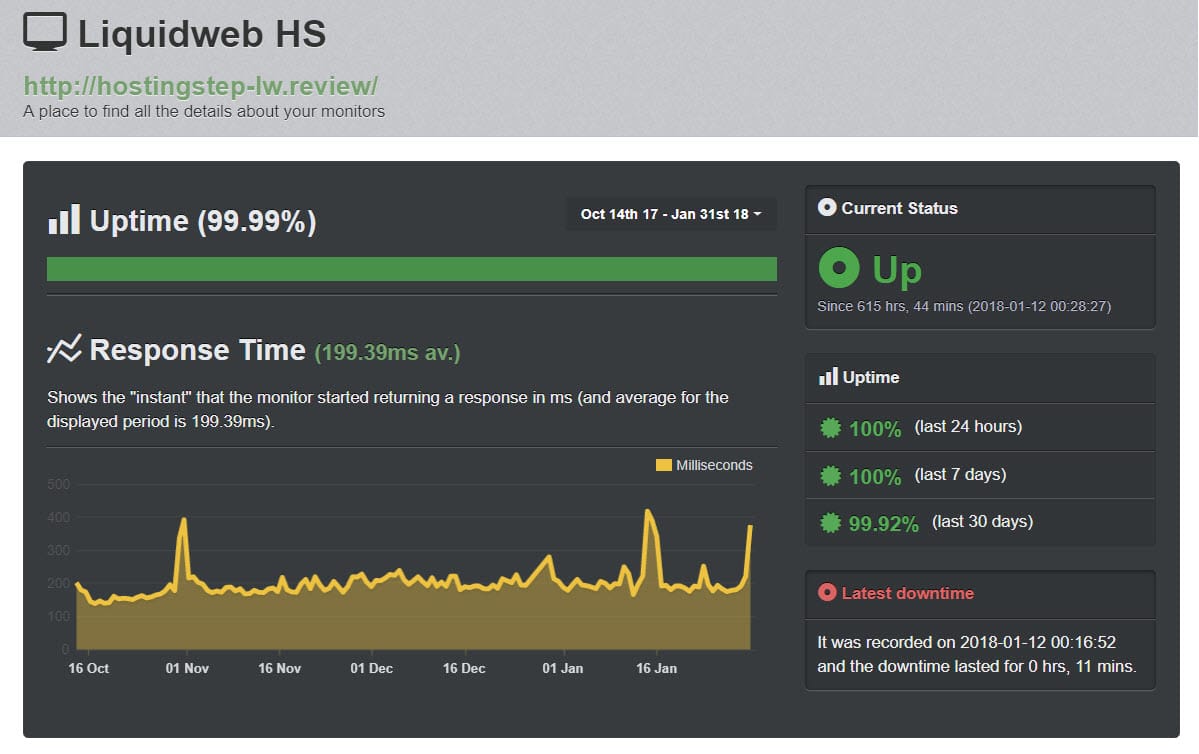Click the monitor icon beside Liquidweb HS
The width and height of the screenshot is (1199, 754).
[45, 32]
